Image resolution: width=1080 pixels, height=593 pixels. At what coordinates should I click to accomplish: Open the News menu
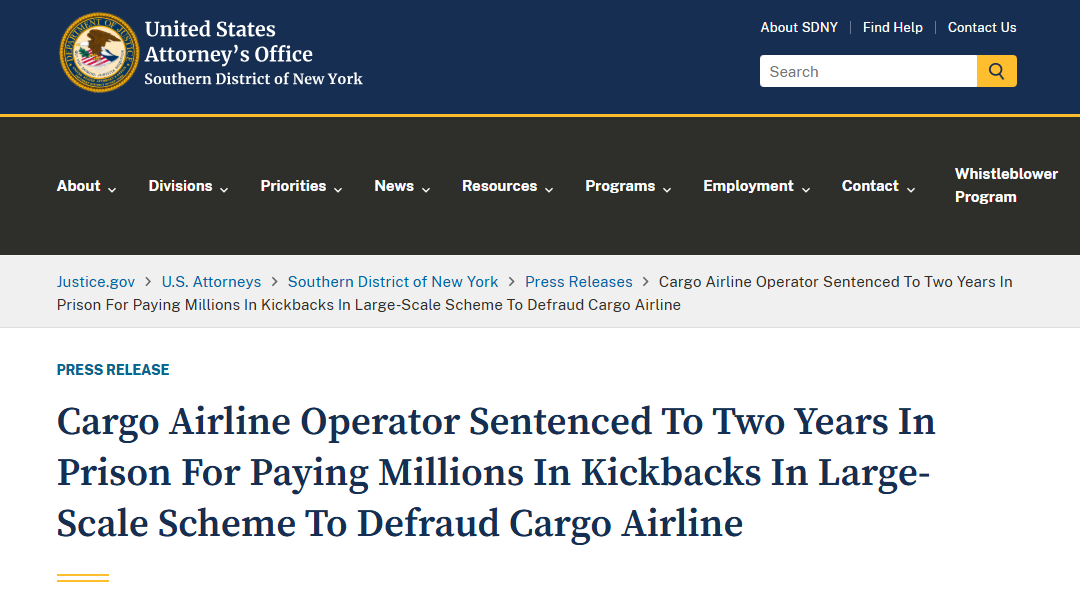[402, 186]
